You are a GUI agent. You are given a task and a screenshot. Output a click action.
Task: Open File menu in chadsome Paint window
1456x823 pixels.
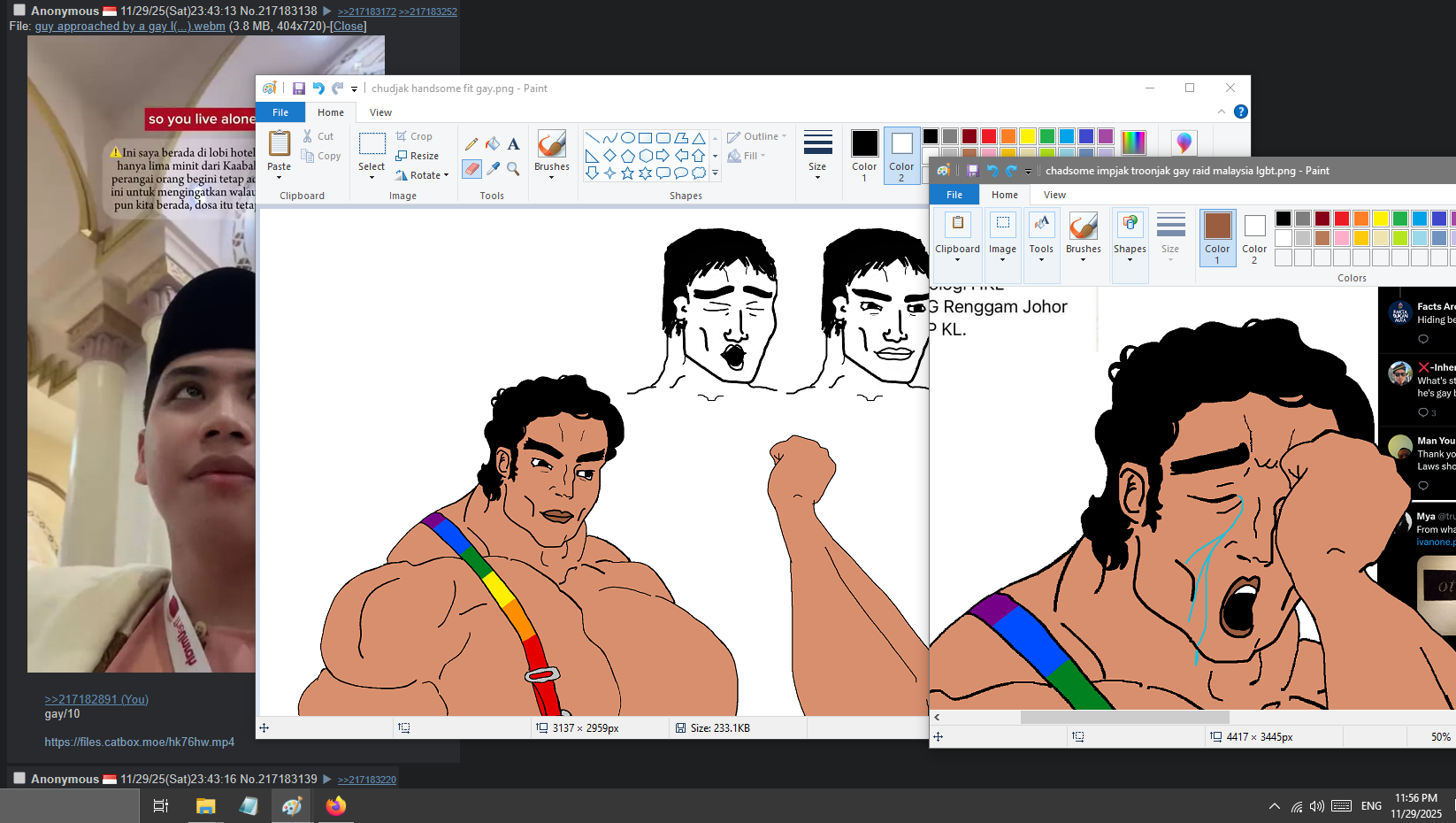click(x=954, y=195)
